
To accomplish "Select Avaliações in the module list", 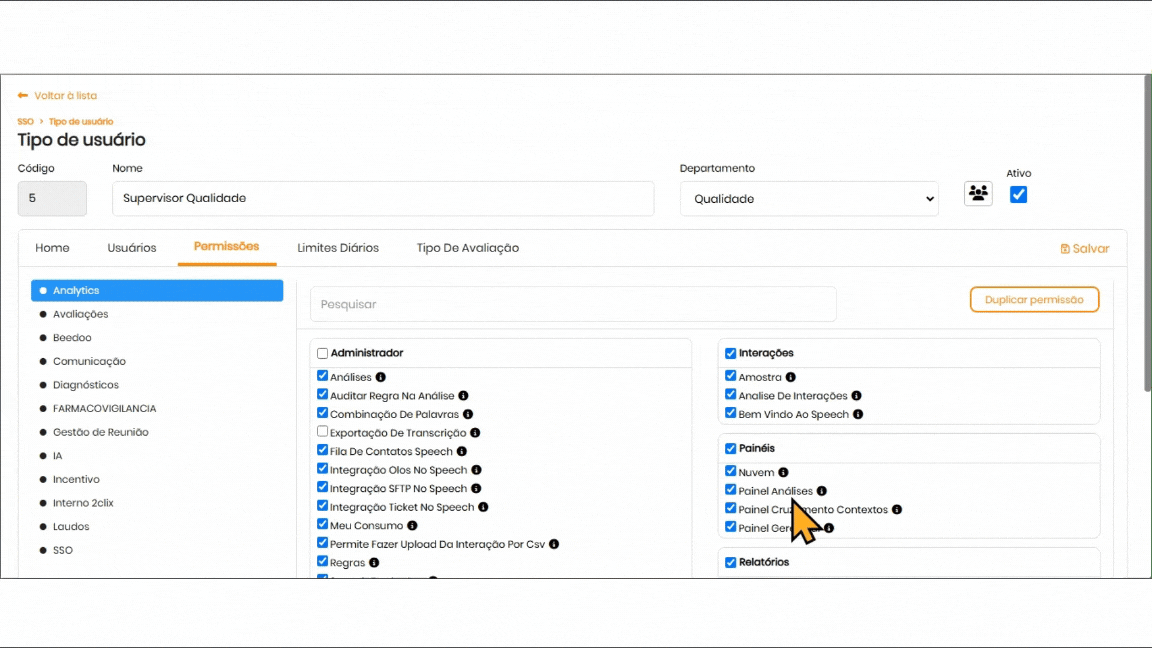I will 80,314.
